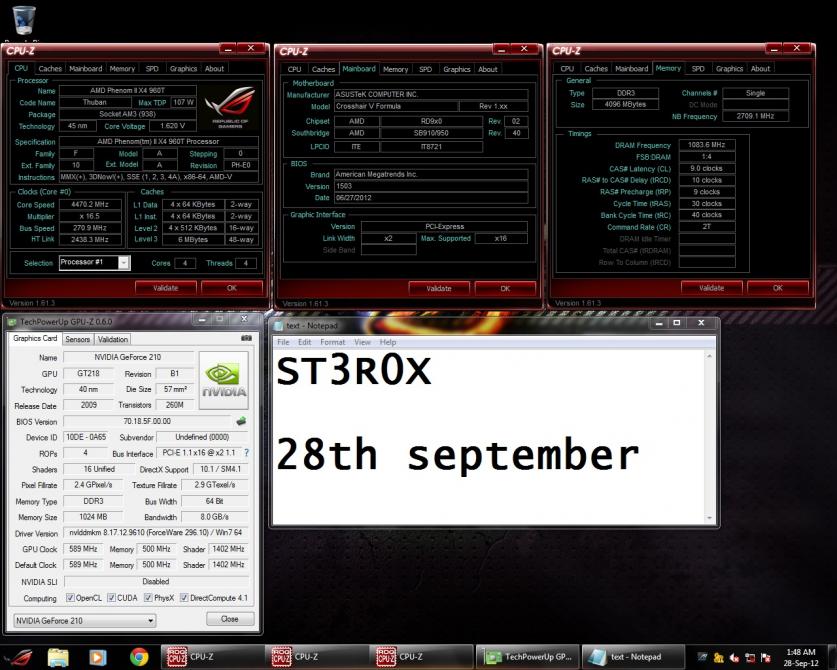
Task: Click GPU-Z screenshot camera icon
Action: tap(246, 338)
